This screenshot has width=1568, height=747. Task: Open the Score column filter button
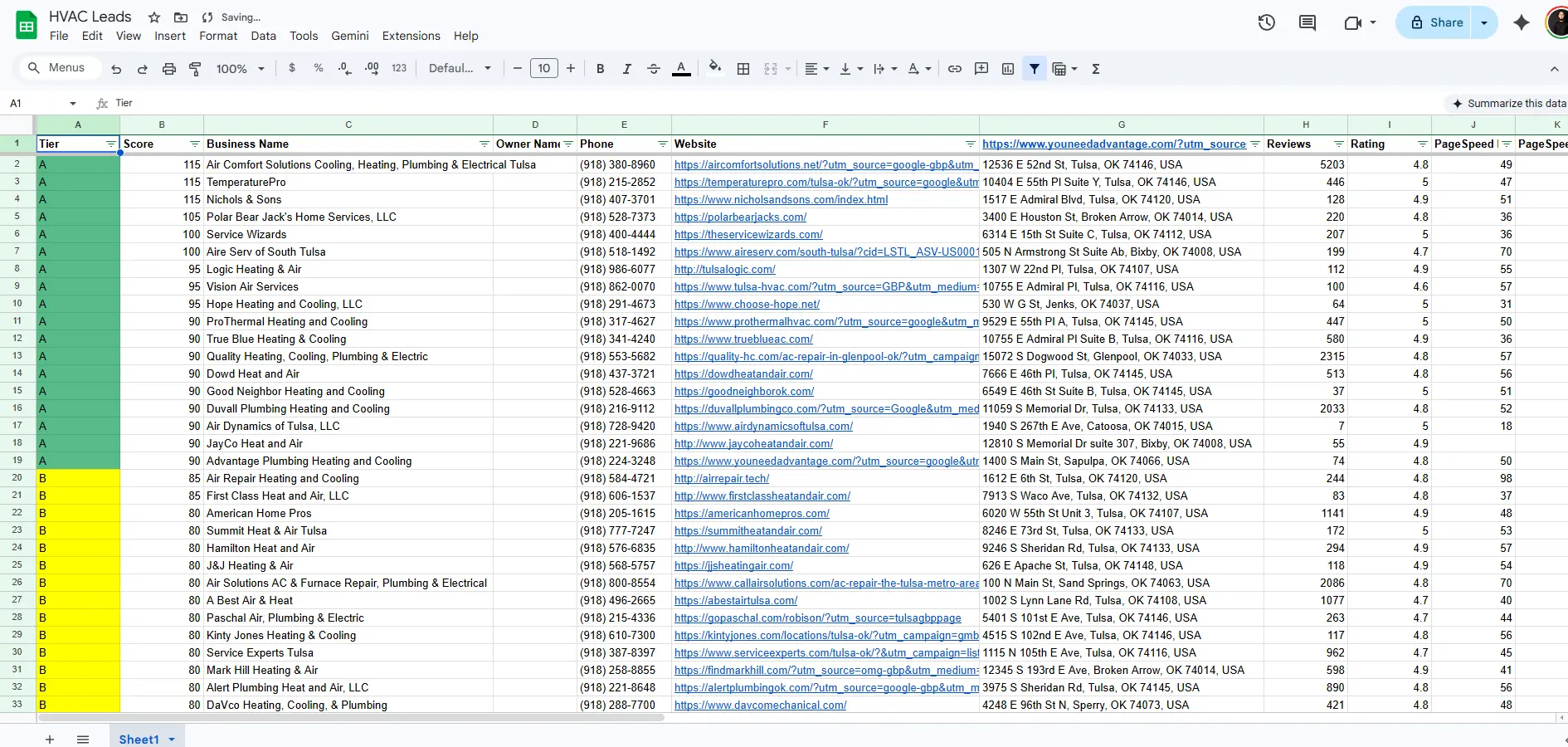click(x=195, y=144)
